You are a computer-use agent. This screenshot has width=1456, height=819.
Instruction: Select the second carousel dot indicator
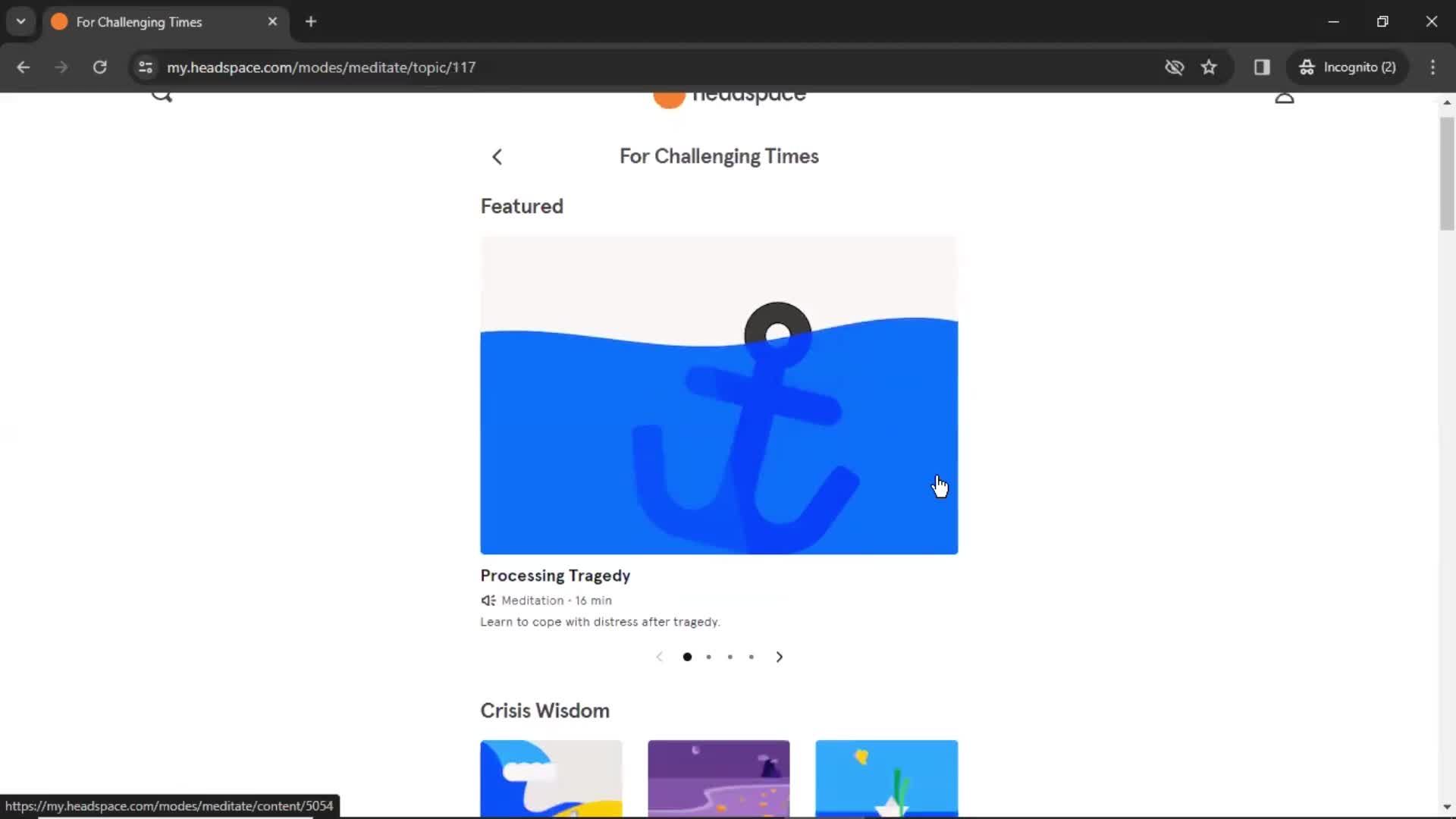(x=709, y=657)
